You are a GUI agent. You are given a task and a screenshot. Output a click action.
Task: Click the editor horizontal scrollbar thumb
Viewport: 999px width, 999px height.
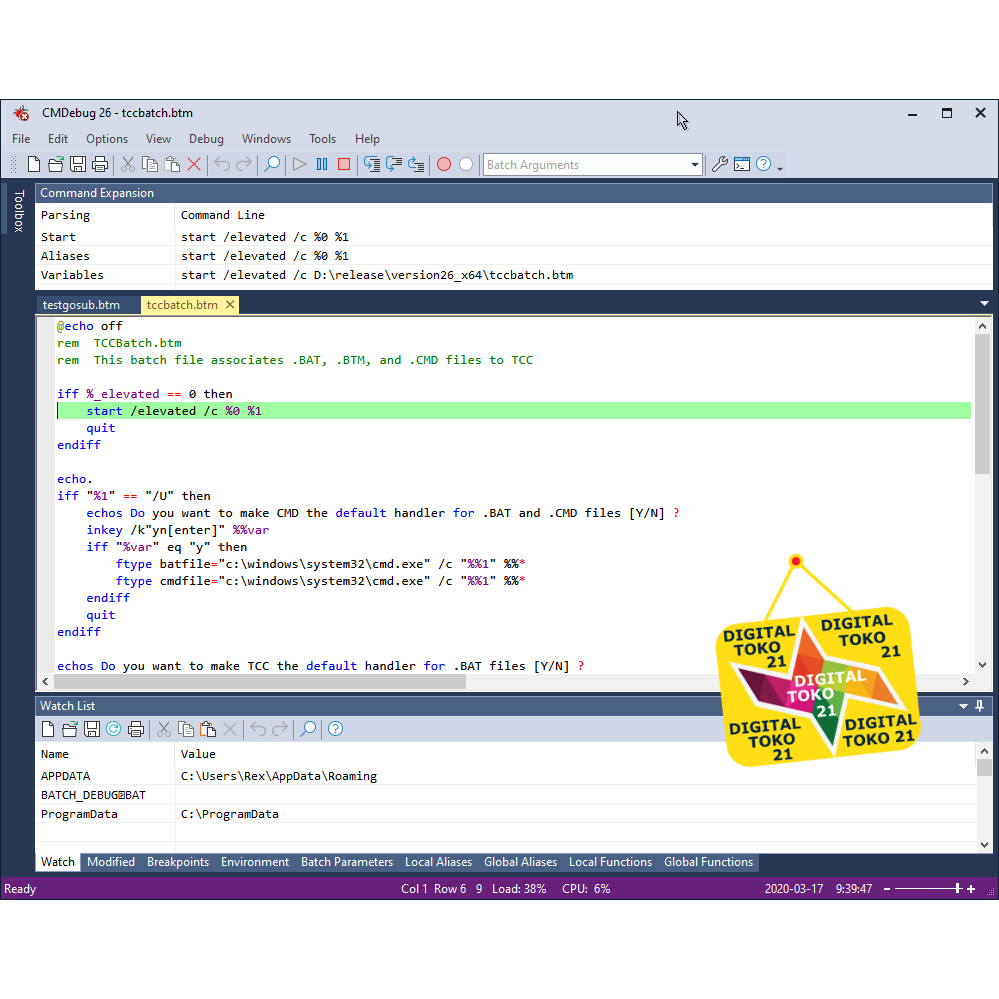pyautogui.click(x=260, y=682)
